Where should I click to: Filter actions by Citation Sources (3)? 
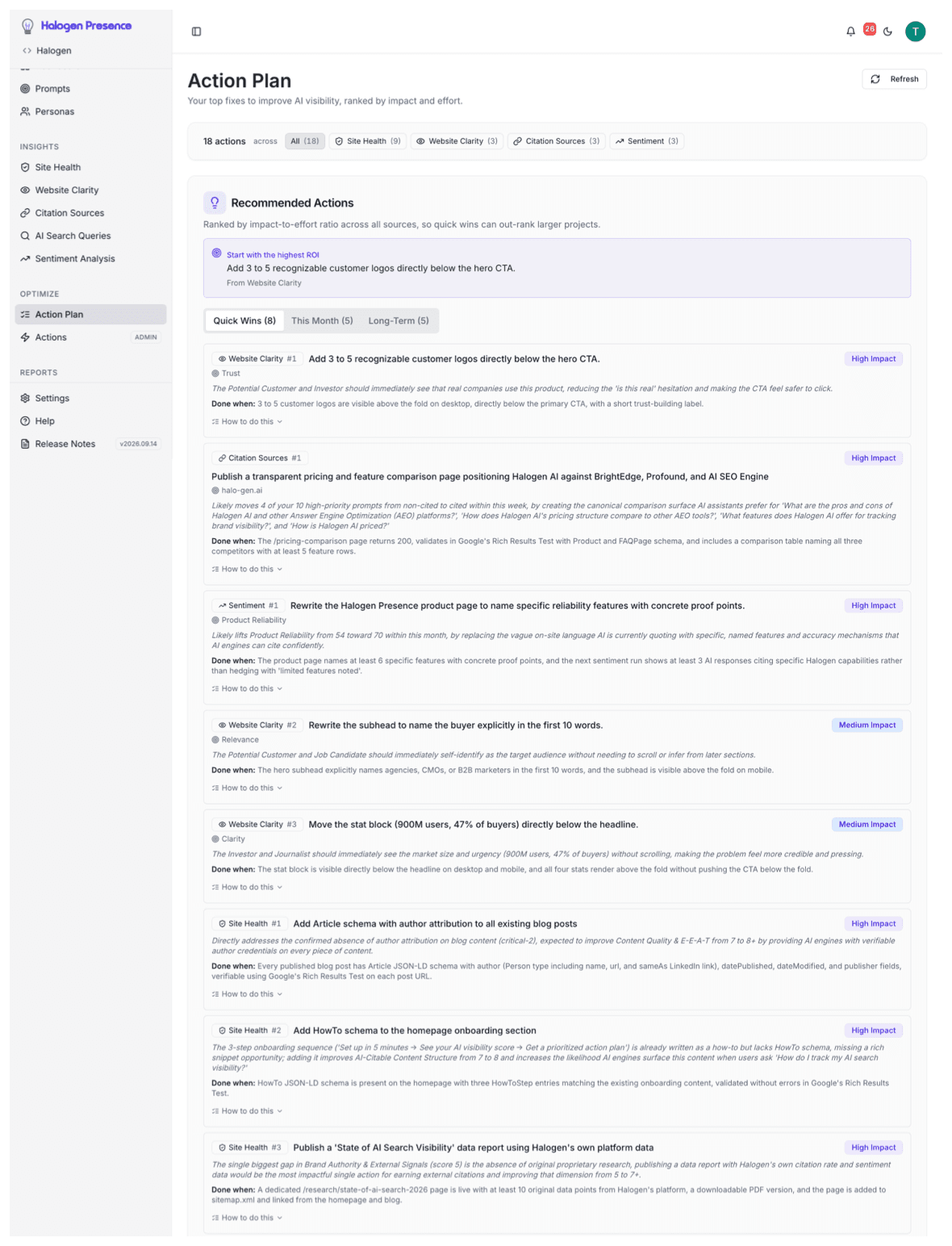pyautogui.click(x=557, y=141)
